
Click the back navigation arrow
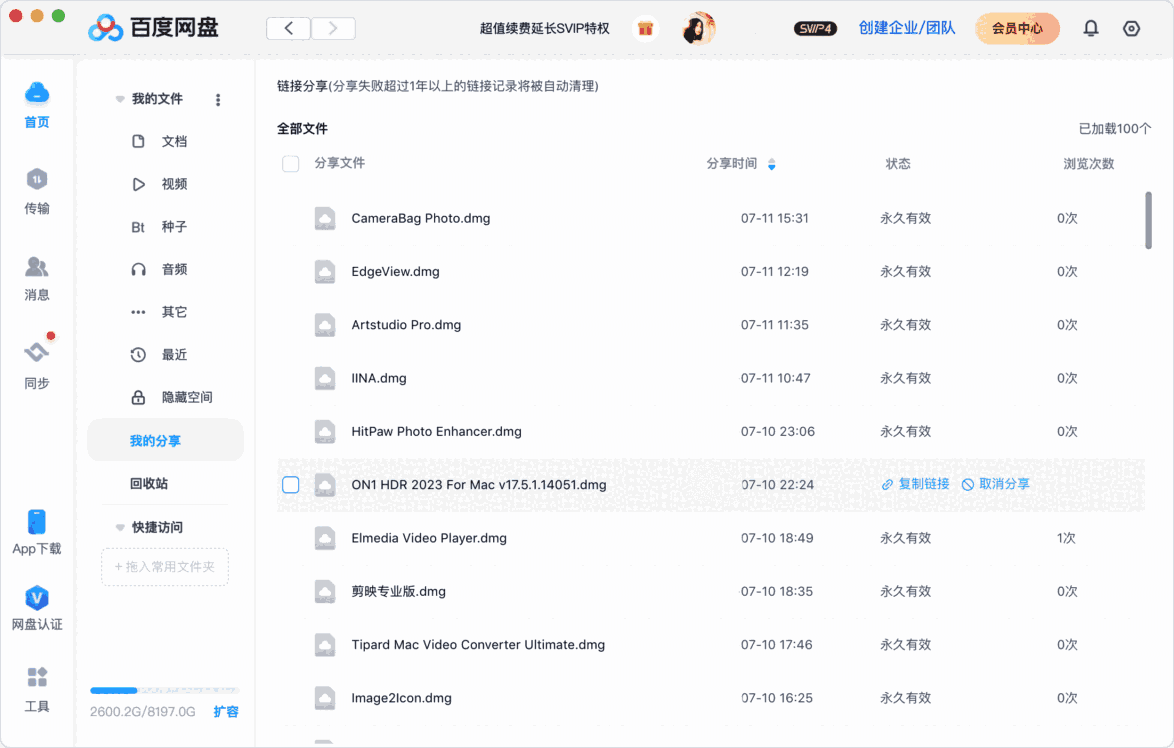pos(288,28)
